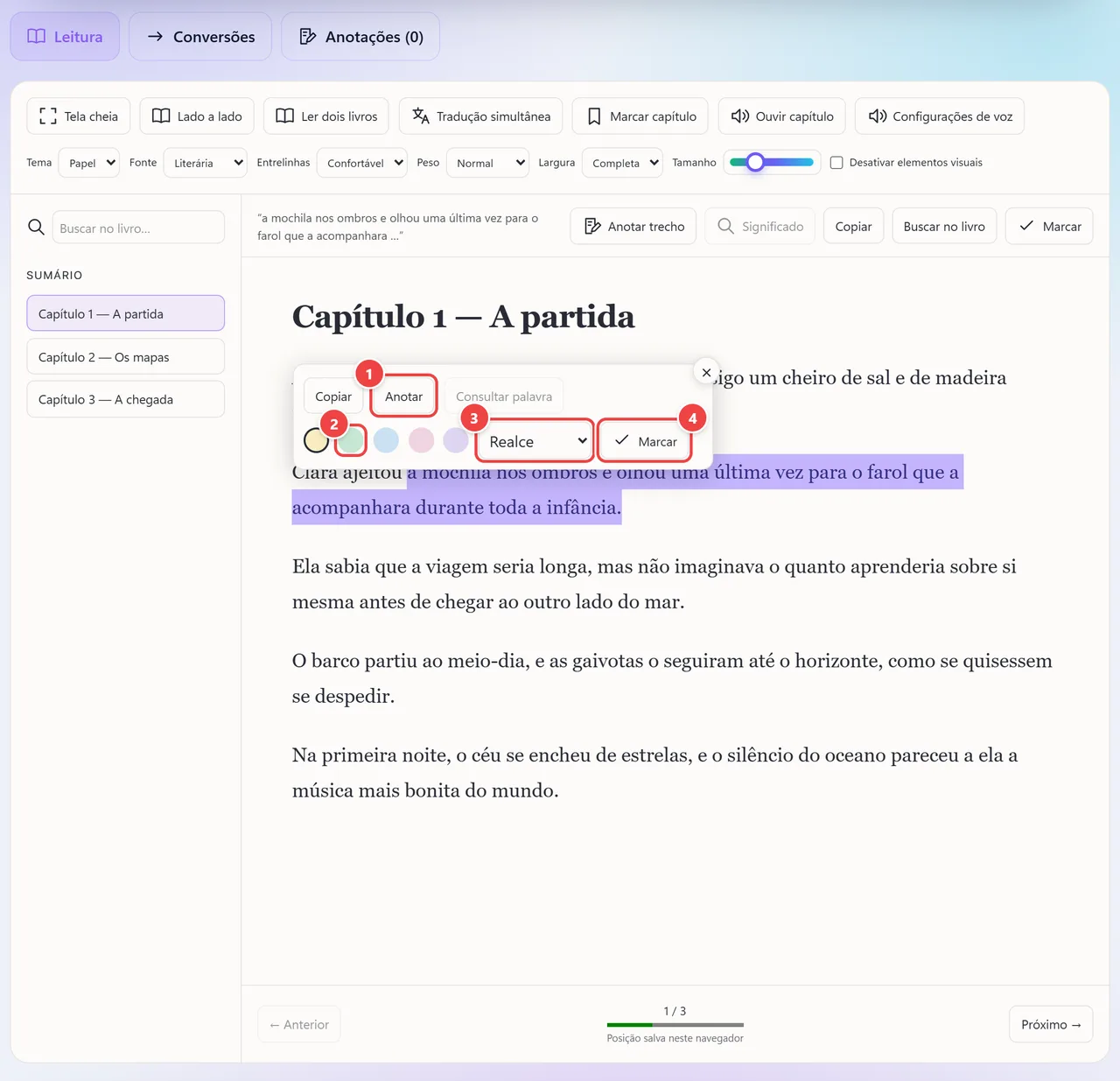Open the Anotações (0) tab

[360, 37]
